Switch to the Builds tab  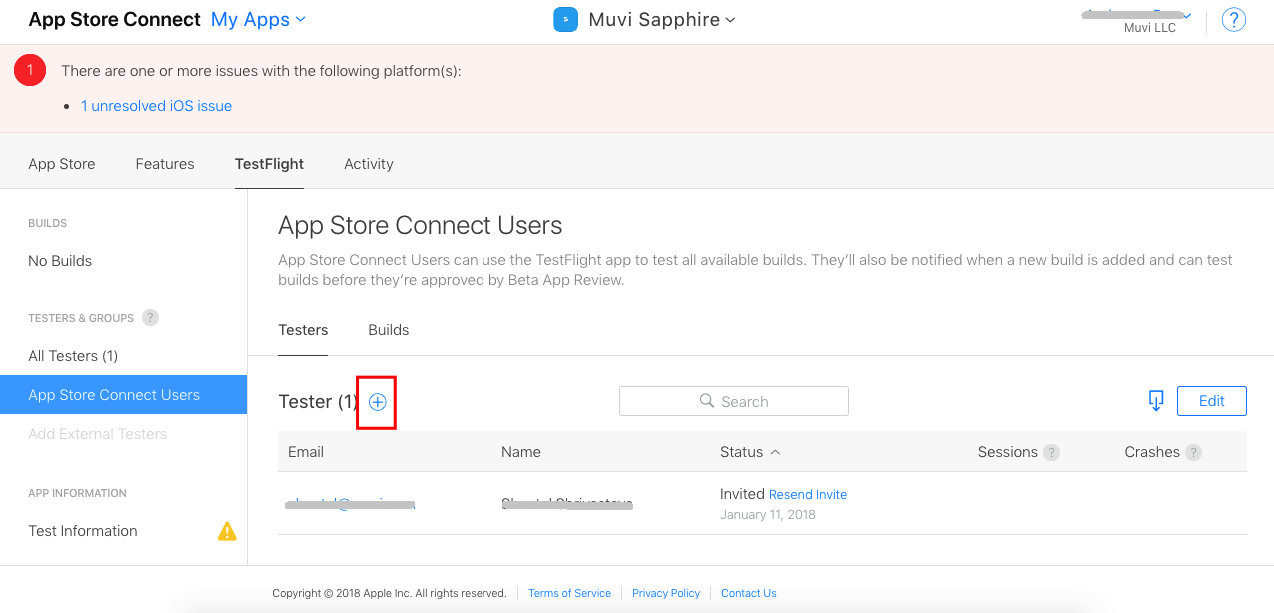[x=389, y=330]
